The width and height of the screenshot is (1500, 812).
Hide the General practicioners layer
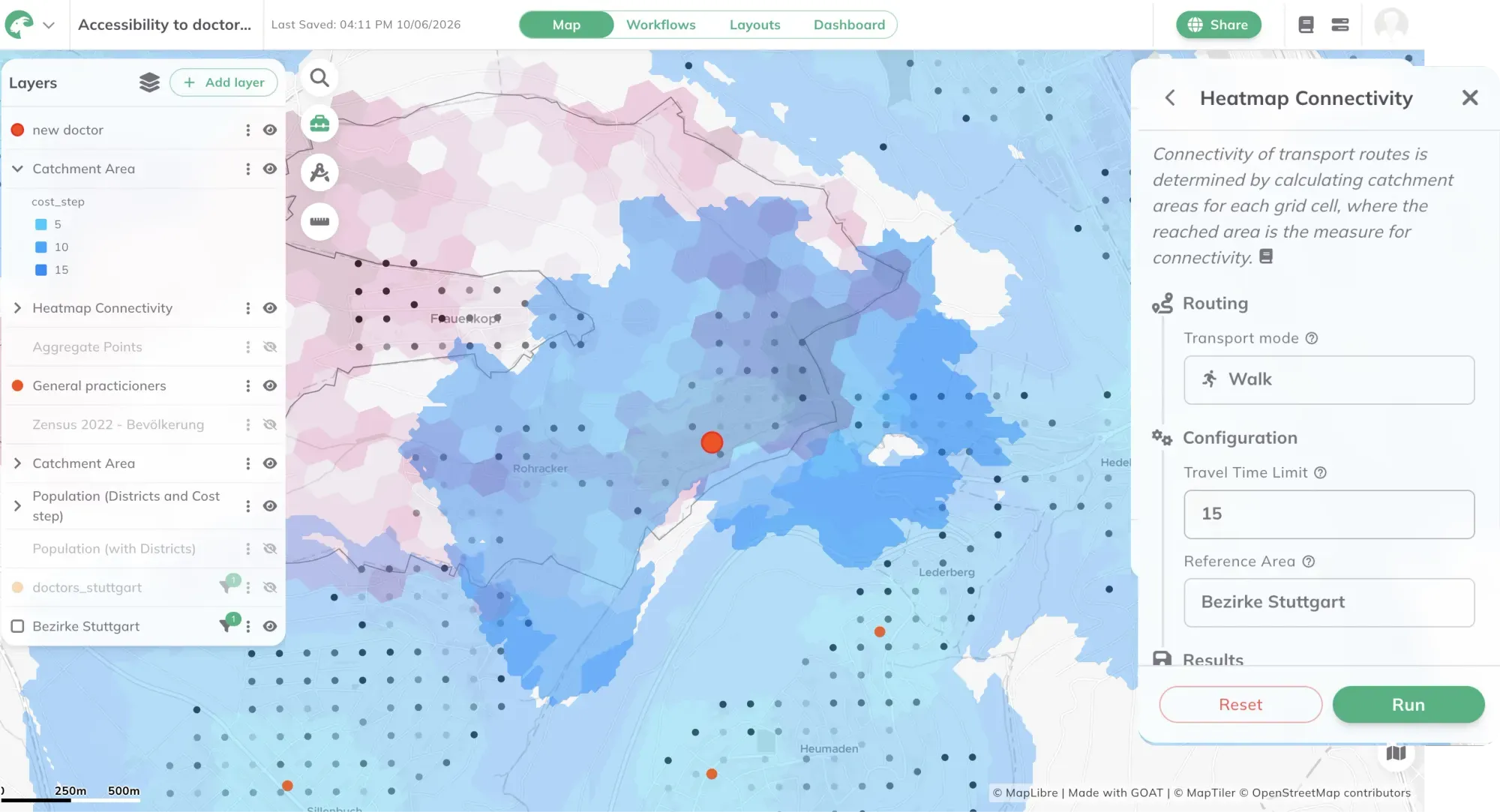point(270,385)
